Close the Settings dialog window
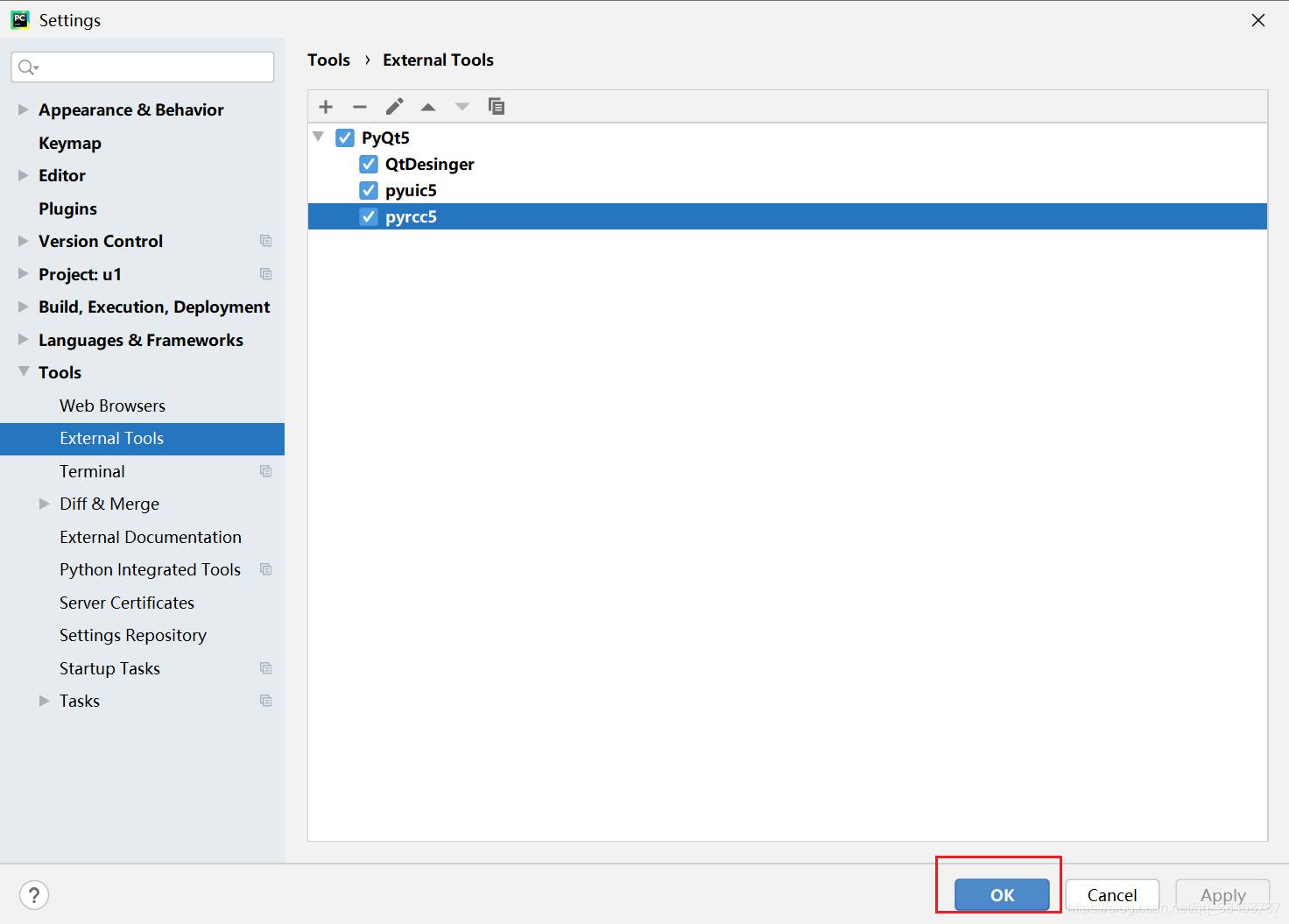 pos(1258,20)
